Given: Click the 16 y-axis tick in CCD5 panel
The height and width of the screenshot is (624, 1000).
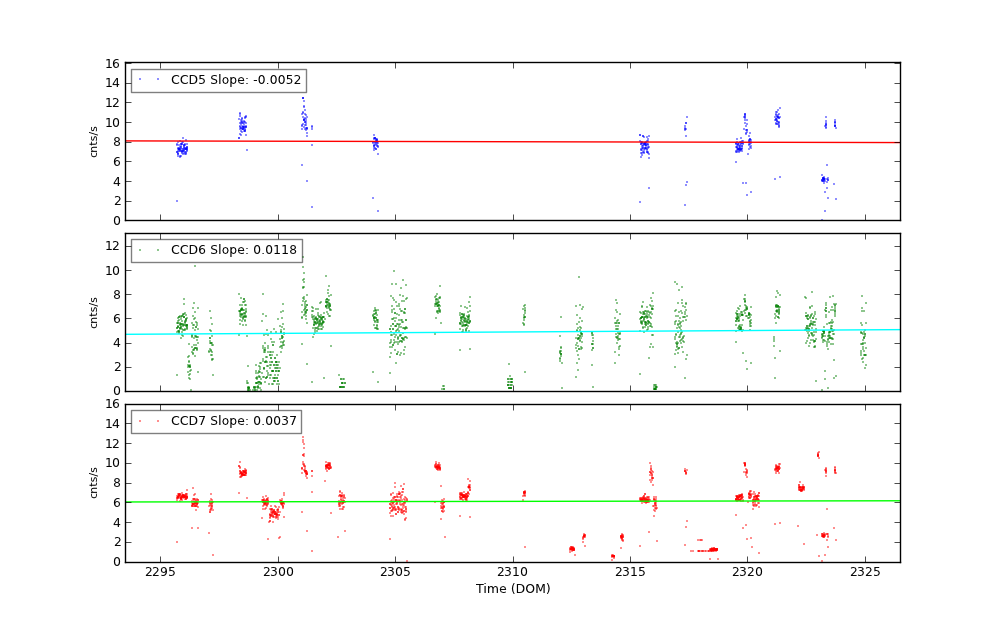Looking at the screenshot, I should [x=113, y=64].
